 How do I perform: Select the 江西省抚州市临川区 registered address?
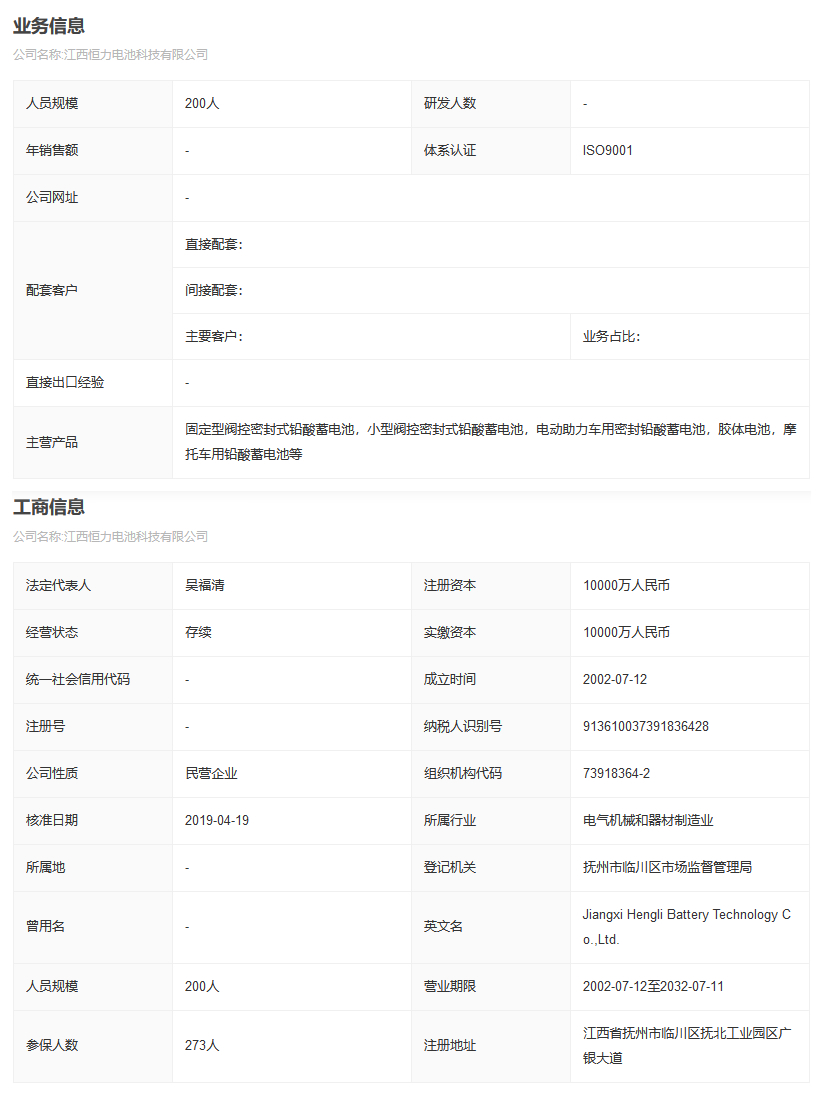coord(687,1045)
